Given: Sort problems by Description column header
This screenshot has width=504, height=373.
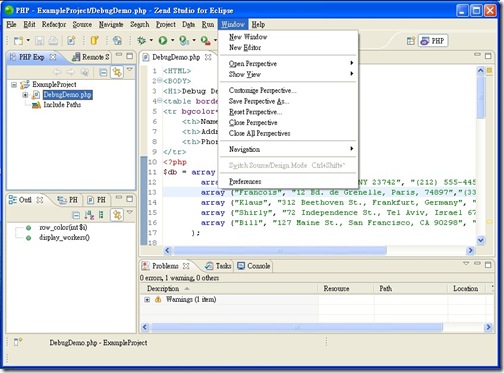Looking at the screenshot, I should tap(229, 289).
